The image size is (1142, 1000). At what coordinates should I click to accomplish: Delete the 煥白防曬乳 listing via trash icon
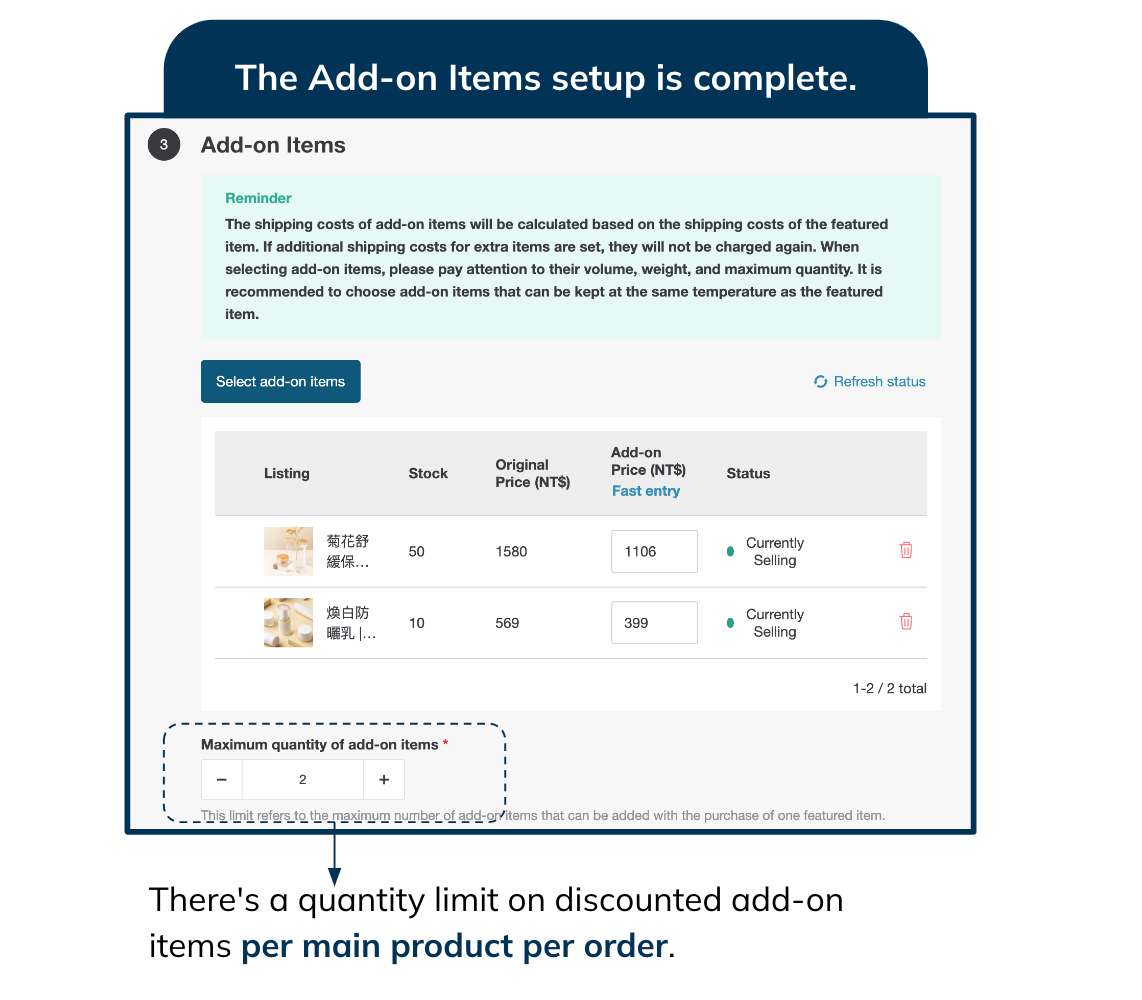[906, 621]
